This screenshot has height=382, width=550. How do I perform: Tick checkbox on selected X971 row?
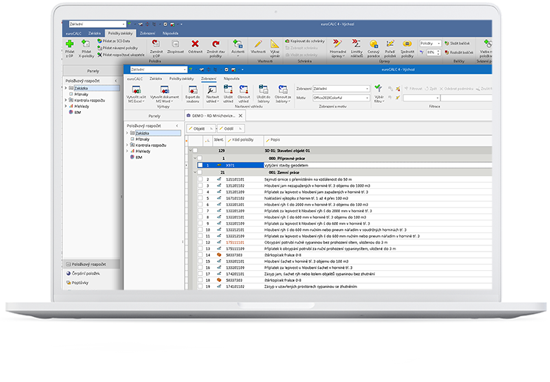(x=200, y=165)
